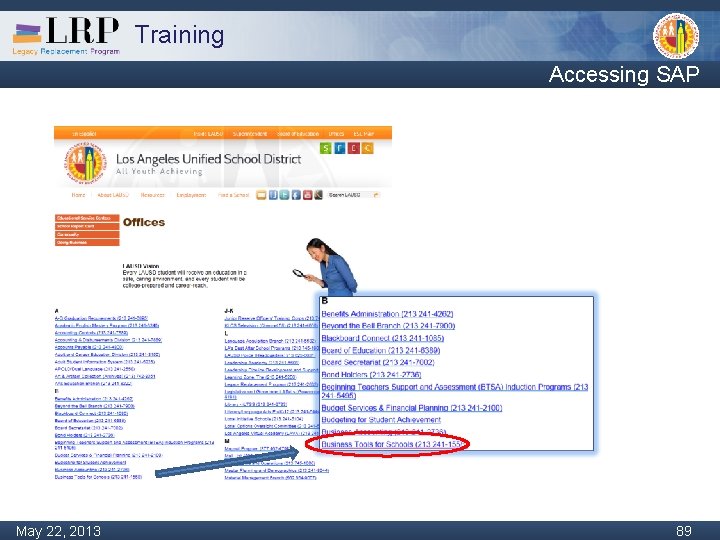Open the YouTube social icon
This screenshot has height=540, width=720.
pos(307,195)
